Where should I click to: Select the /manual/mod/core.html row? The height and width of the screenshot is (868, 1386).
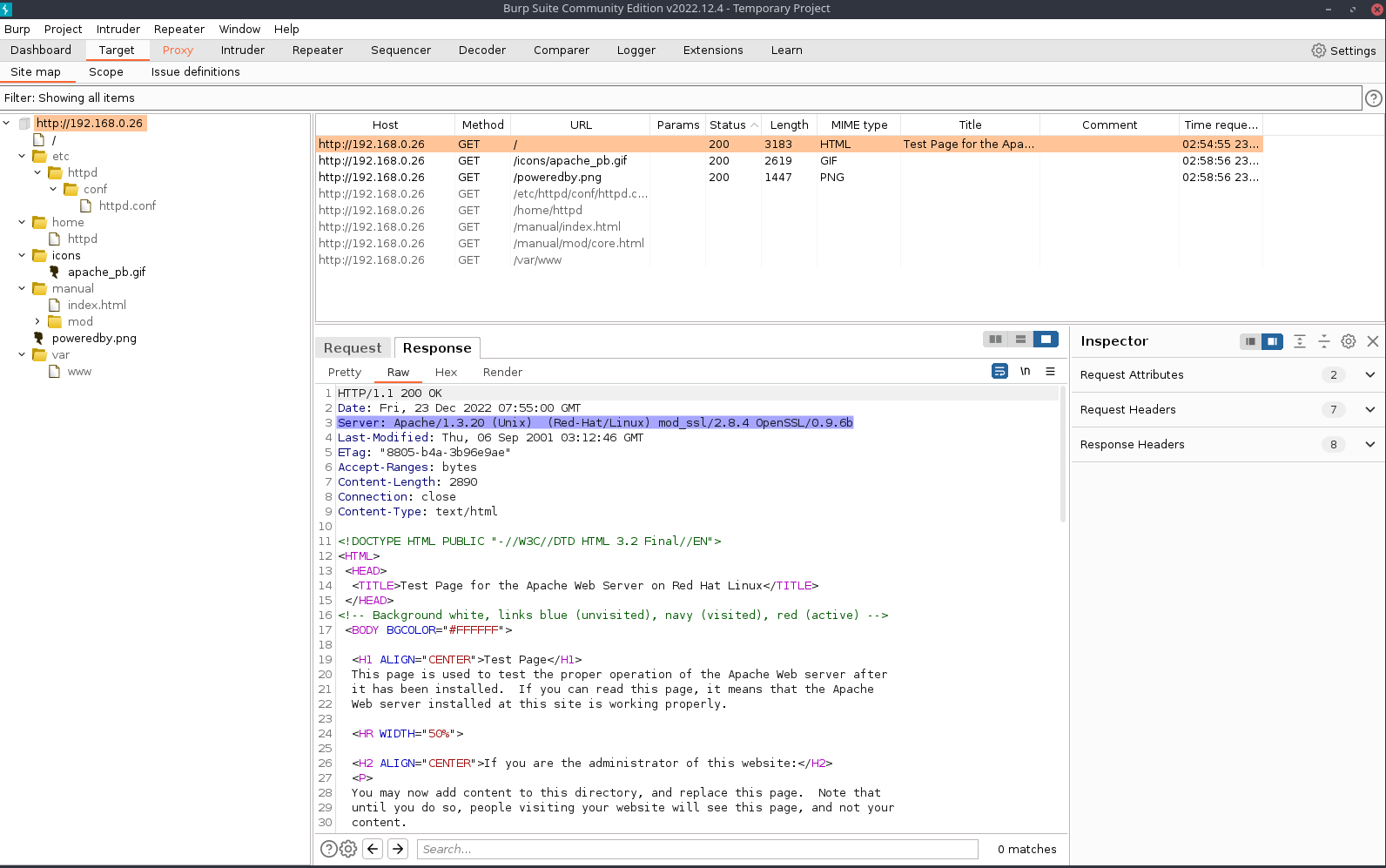(x=789, y=244)
